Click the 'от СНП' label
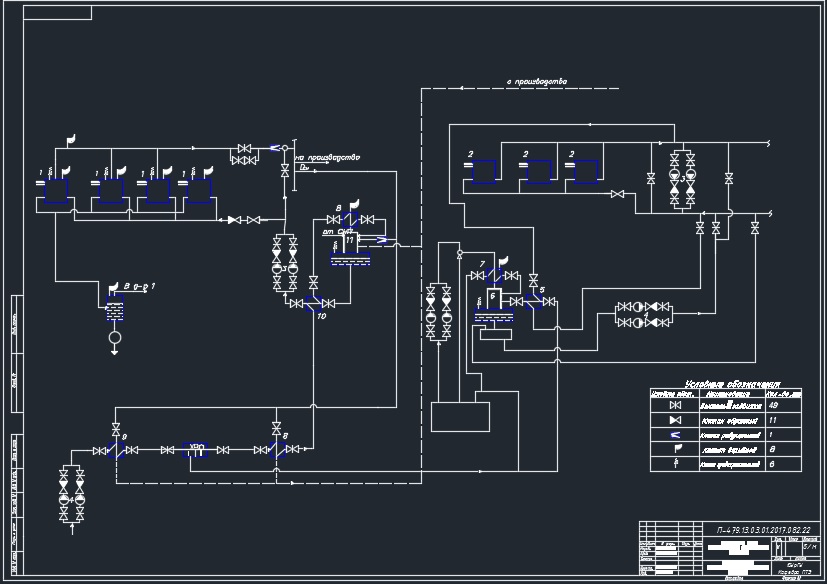Screen dimensions: 827x584 (x=338, y=232)
